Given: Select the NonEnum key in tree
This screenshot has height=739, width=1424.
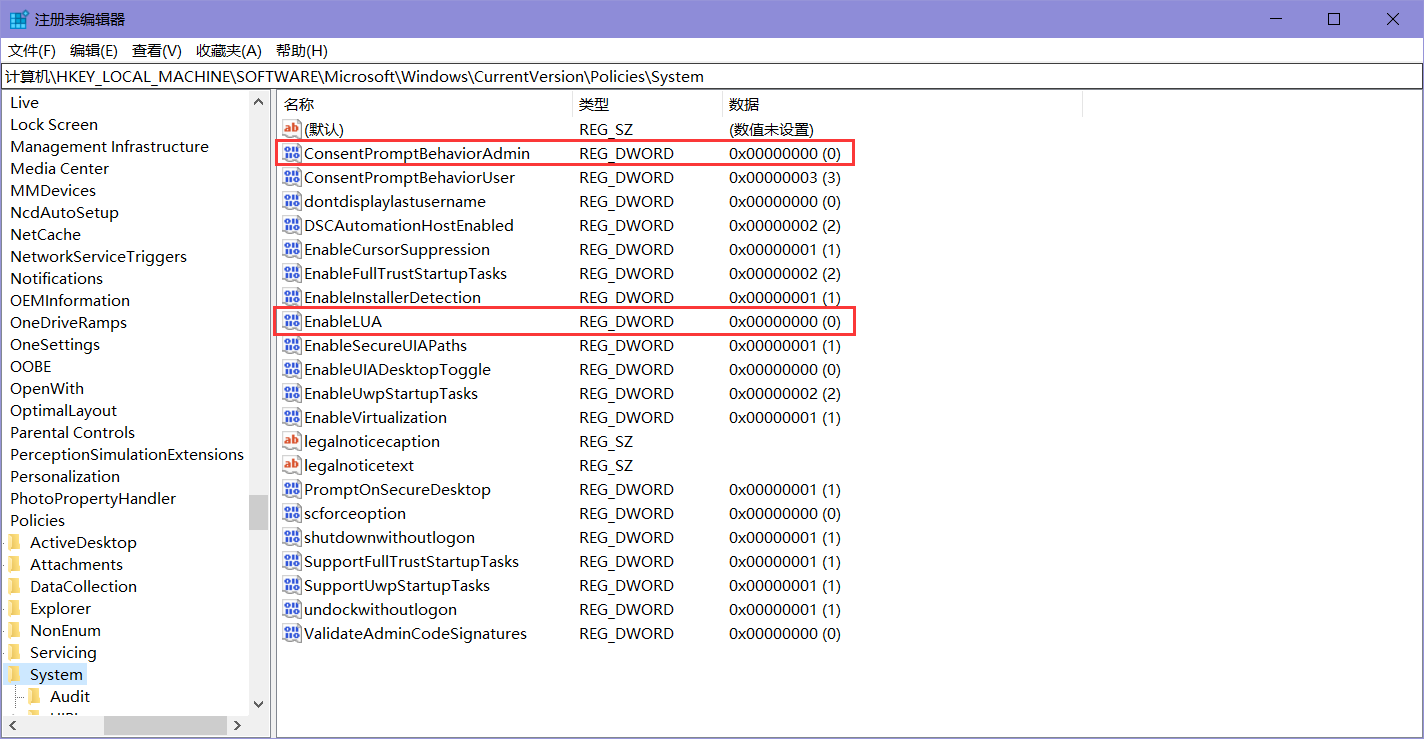Looking at the screenshot, I should click(x=65, y=631).
